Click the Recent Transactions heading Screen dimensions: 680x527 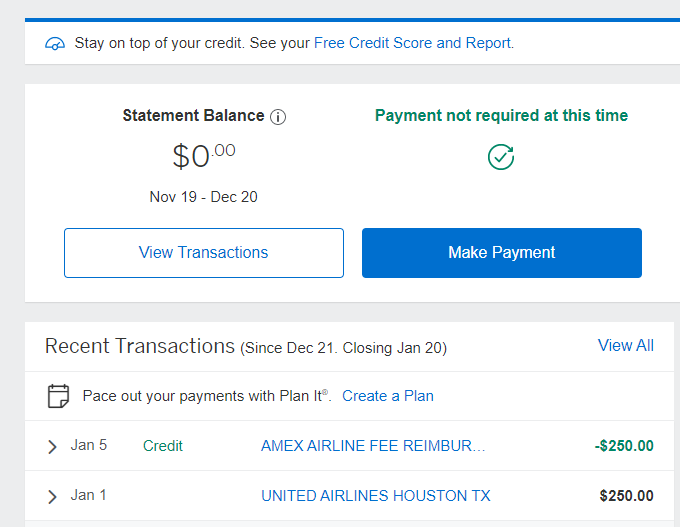pos(140,346)
